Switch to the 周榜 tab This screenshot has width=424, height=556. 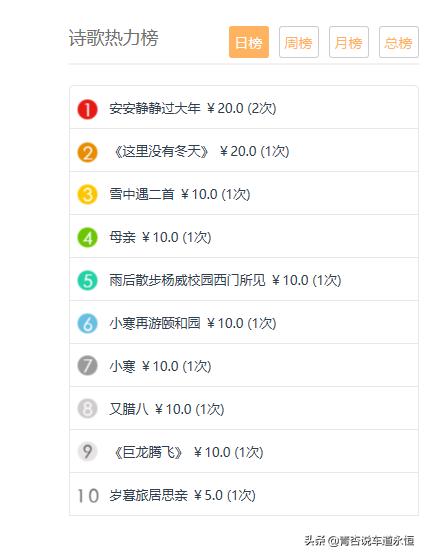pyautogui.click(x=299, y=42)
